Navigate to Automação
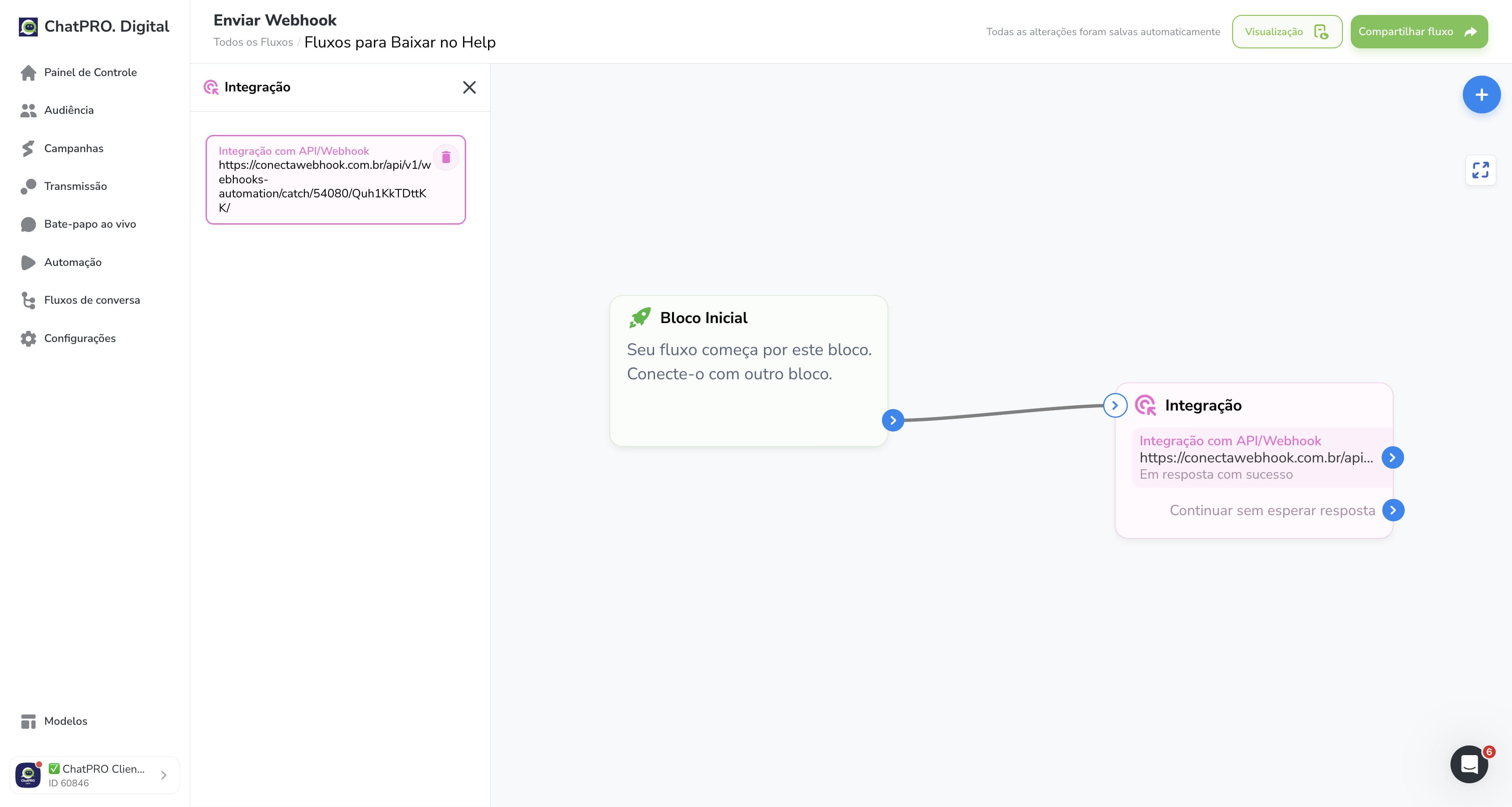Screen dimensions: 1512x807 [x=73, y=262]
